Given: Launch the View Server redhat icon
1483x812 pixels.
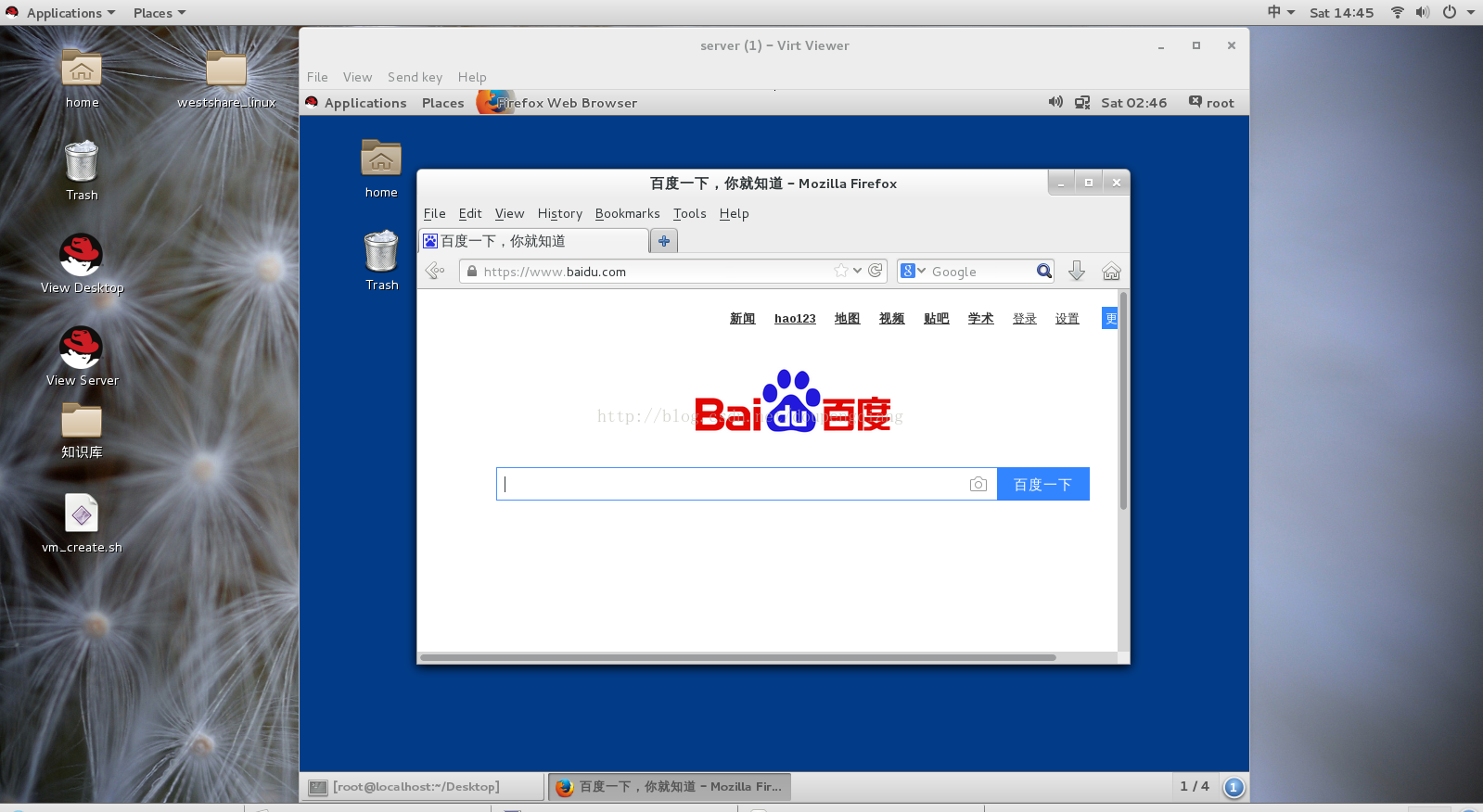Looking at the screenshot, I should tap(82, 347).
